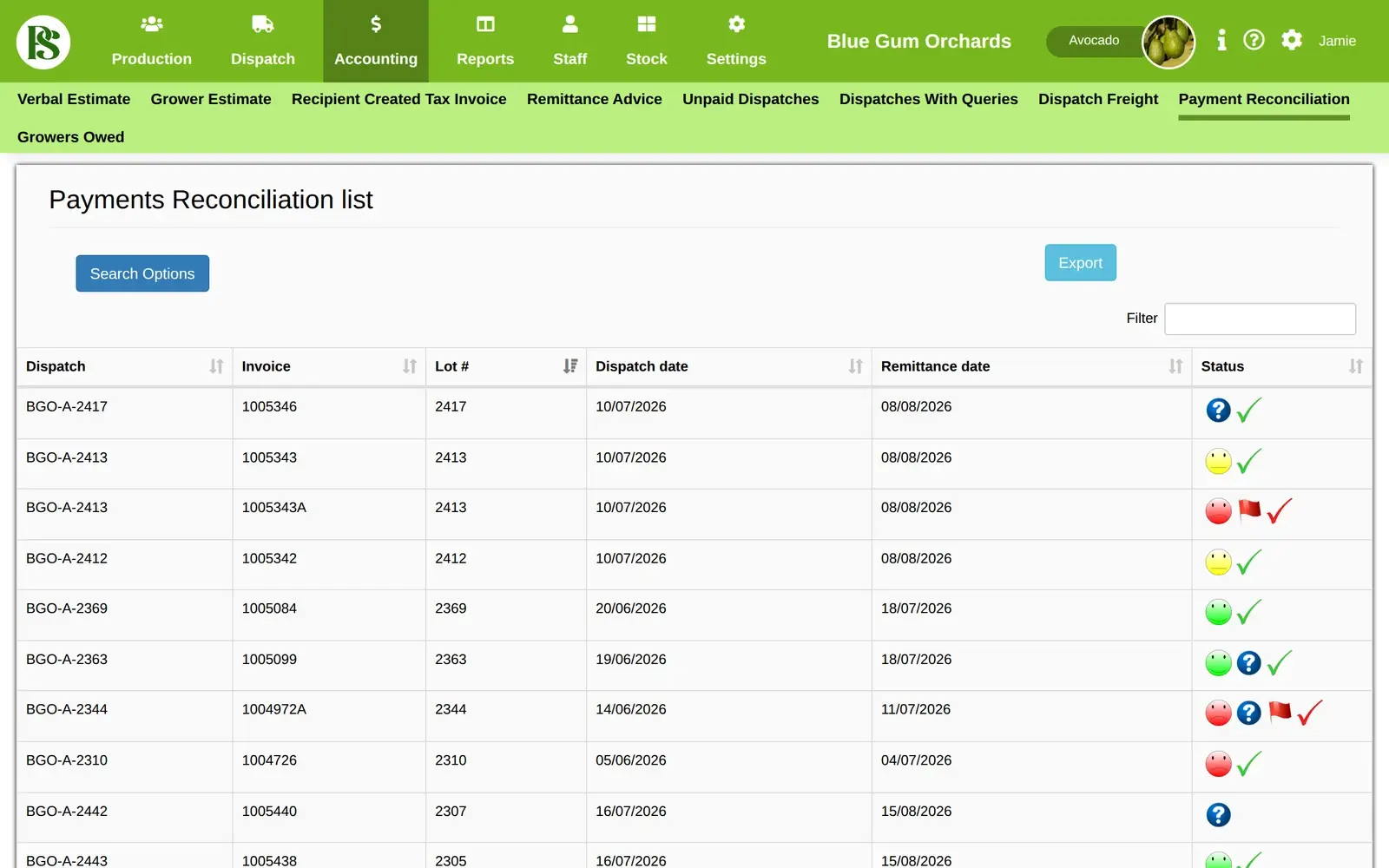Sort by Invoice column
Screen dimensions: 1389x868
tap(329, 366)
